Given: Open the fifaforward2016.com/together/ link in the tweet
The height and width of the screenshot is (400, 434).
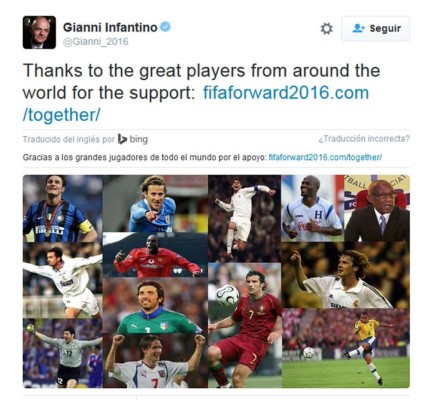Looking at the screenshot, I should 196,104.
